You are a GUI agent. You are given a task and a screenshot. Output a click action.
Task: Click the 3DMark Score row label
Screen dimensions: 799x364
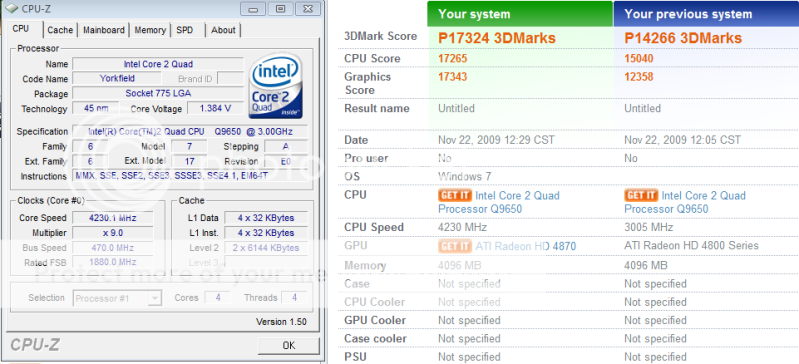coord(381,36)
